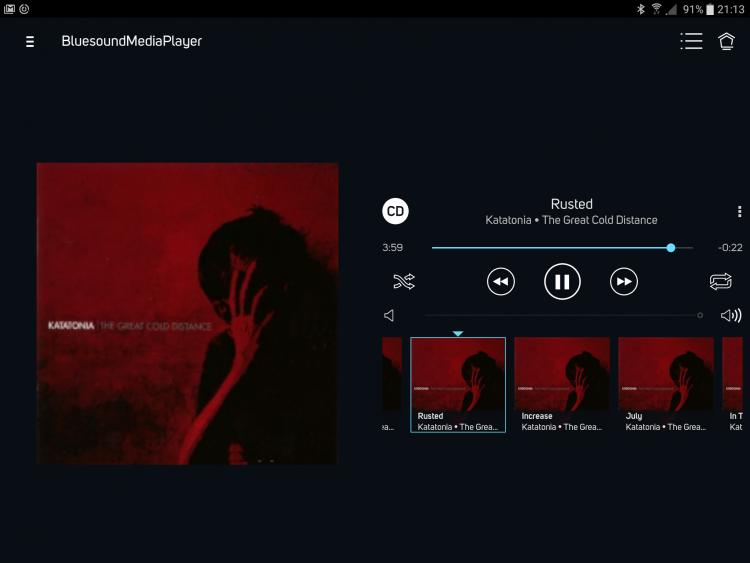
Task: Click the 'Increase' track label text
Action: (537, 416)
